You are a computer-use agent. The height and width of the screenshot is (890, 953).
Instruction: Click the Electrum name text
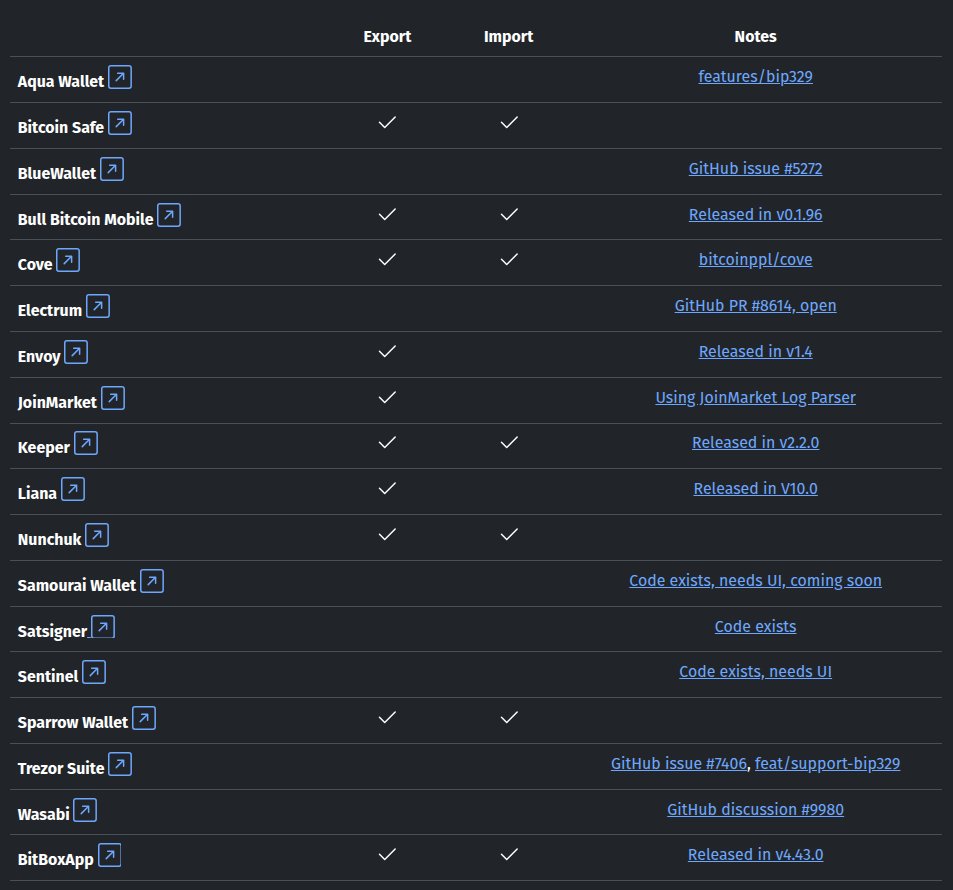click(49, 311)
